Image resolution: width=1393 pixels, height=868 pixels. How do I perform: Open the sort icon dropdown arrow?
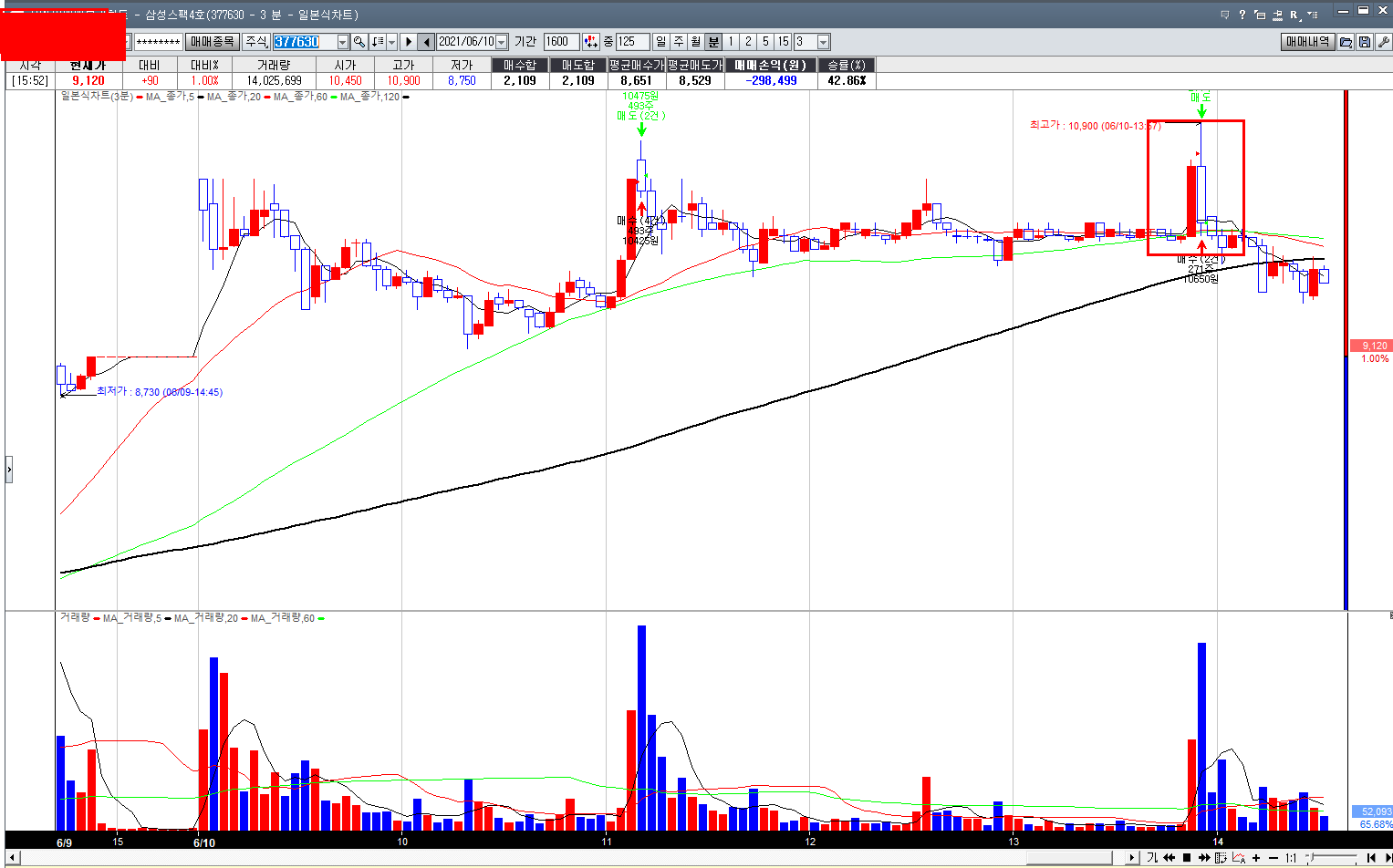coord(391,42)
